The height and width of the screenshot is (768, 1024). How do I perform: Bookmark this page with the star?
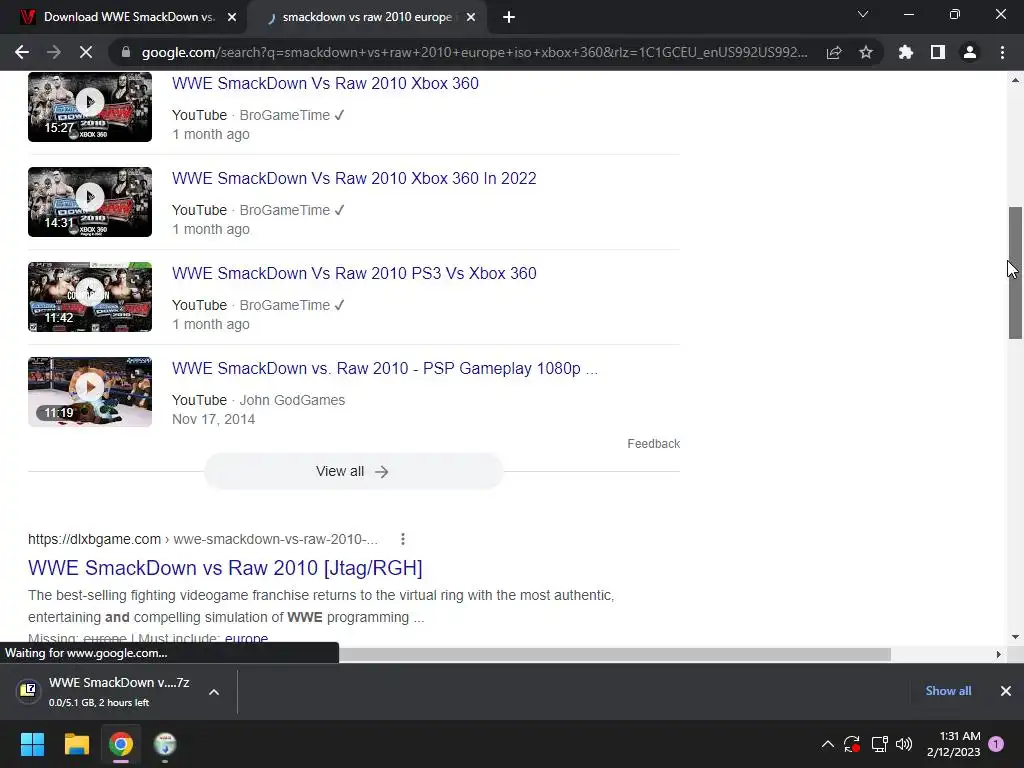point(866,52)
